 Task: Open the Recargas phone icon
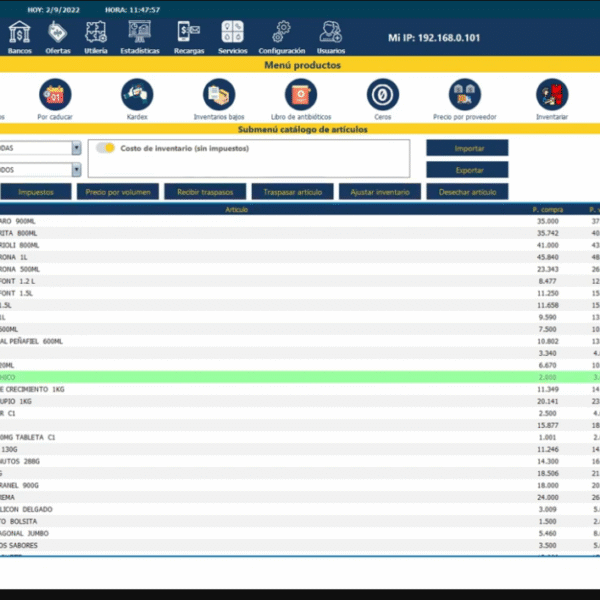tap(189, 33)
